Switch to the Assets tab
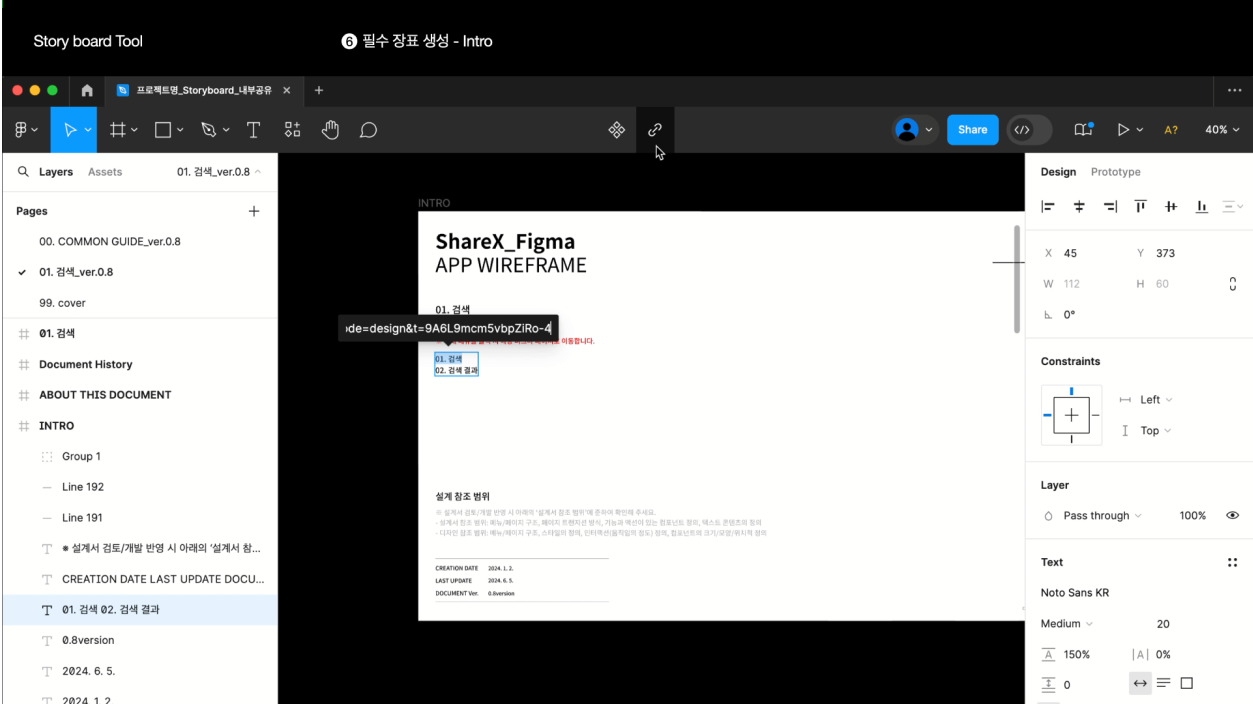 105,172
